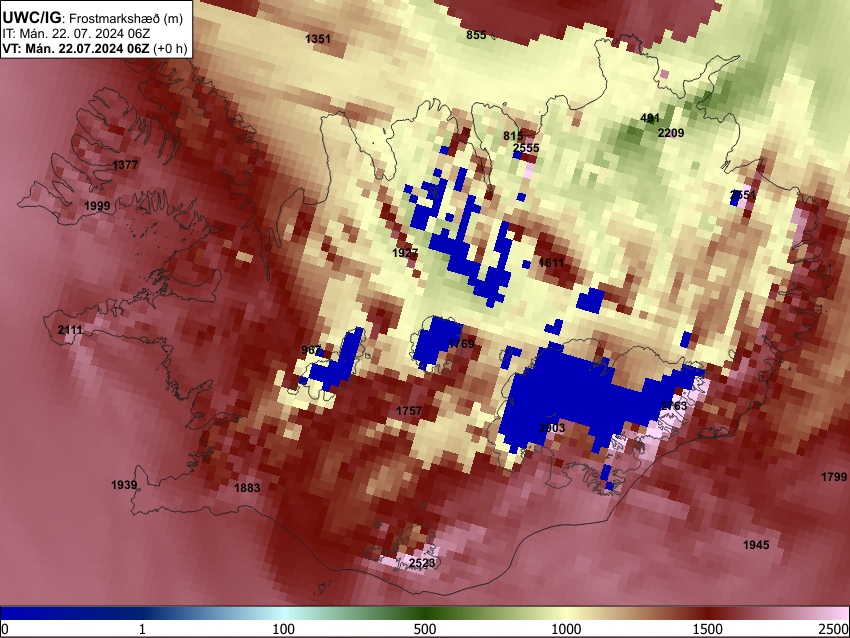Click the 2763 value label
Screen dimensions: 850x638
click(674, 405)
